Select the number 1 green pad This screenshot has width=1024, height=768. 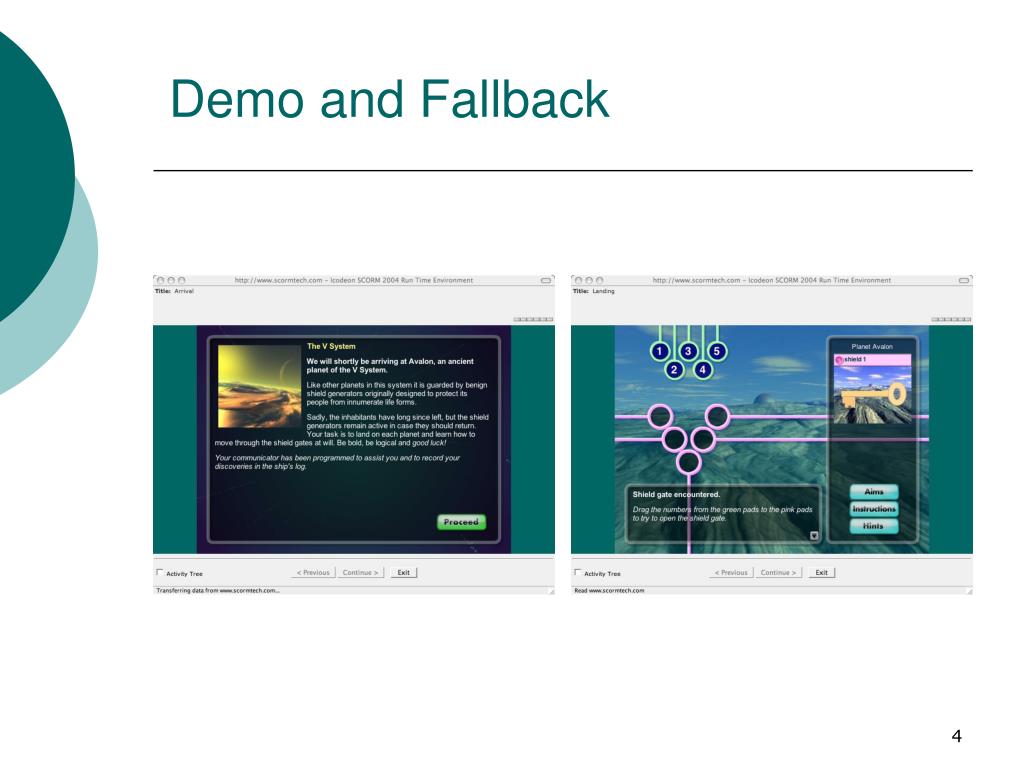(x=660, y=351)
